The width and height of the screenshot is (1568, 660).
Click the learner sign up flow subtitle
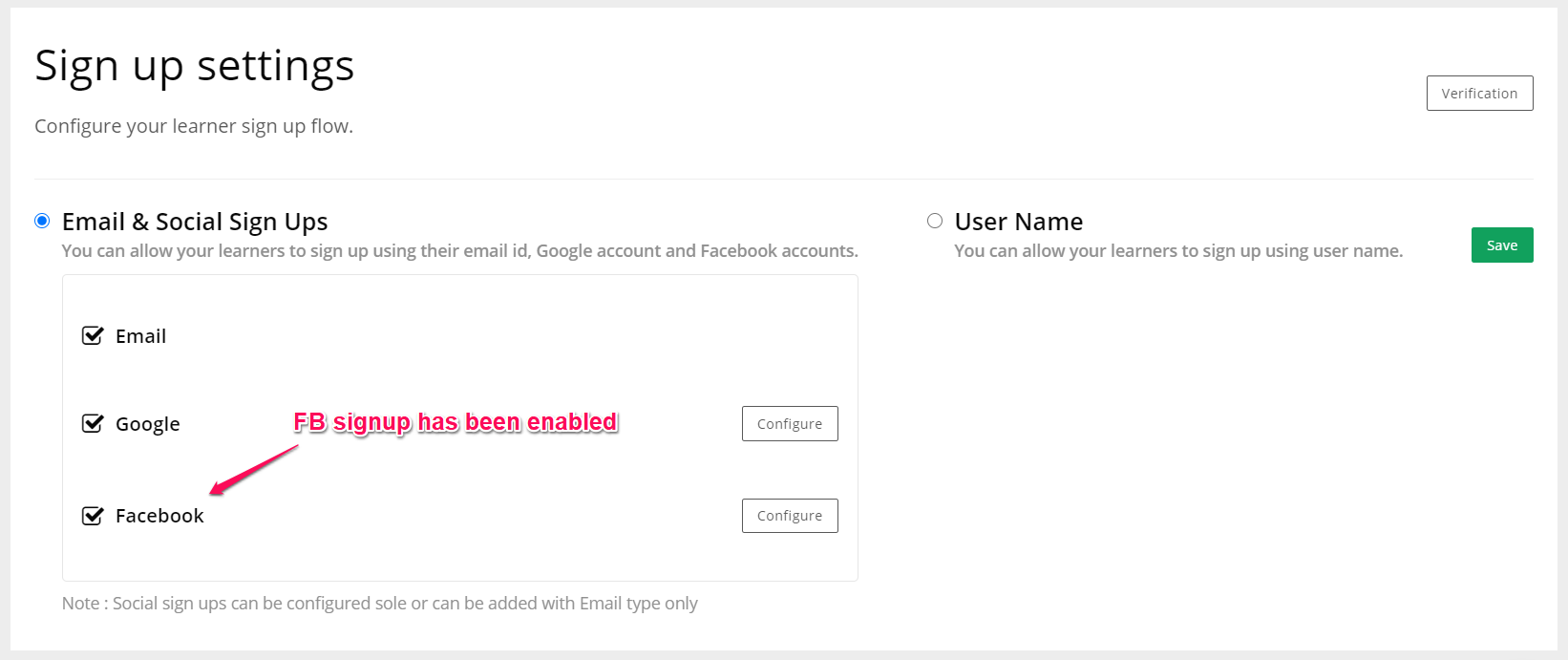click(194, 126)
